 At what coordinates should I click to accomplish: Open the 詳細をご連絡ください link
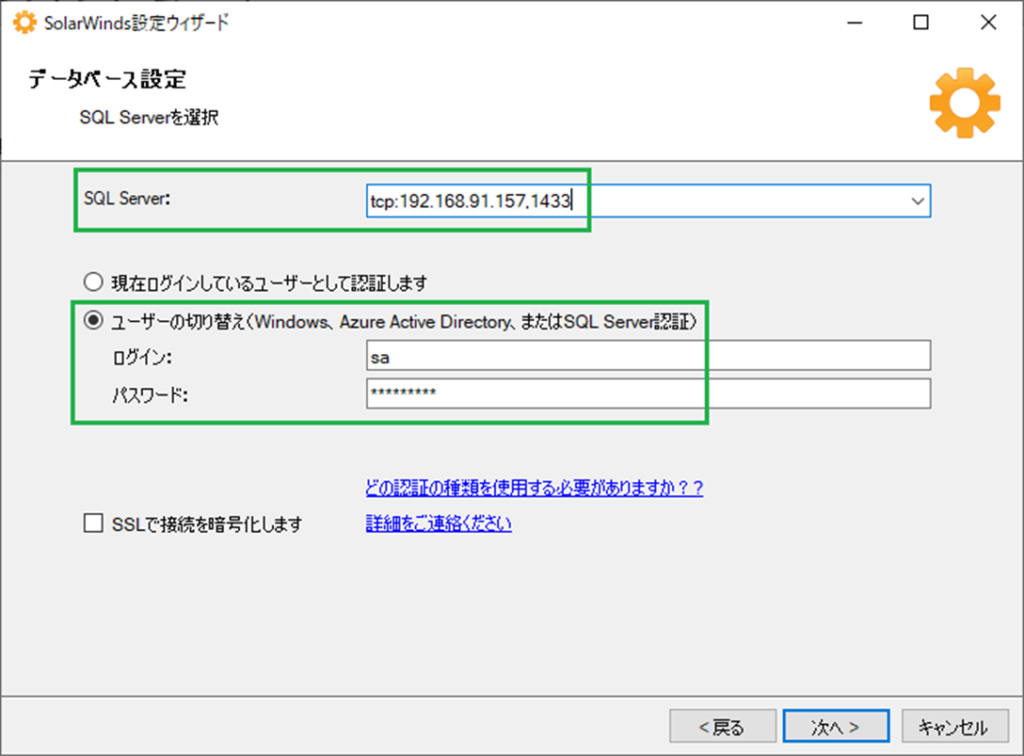pyautogui.click(x=438, y=524)
